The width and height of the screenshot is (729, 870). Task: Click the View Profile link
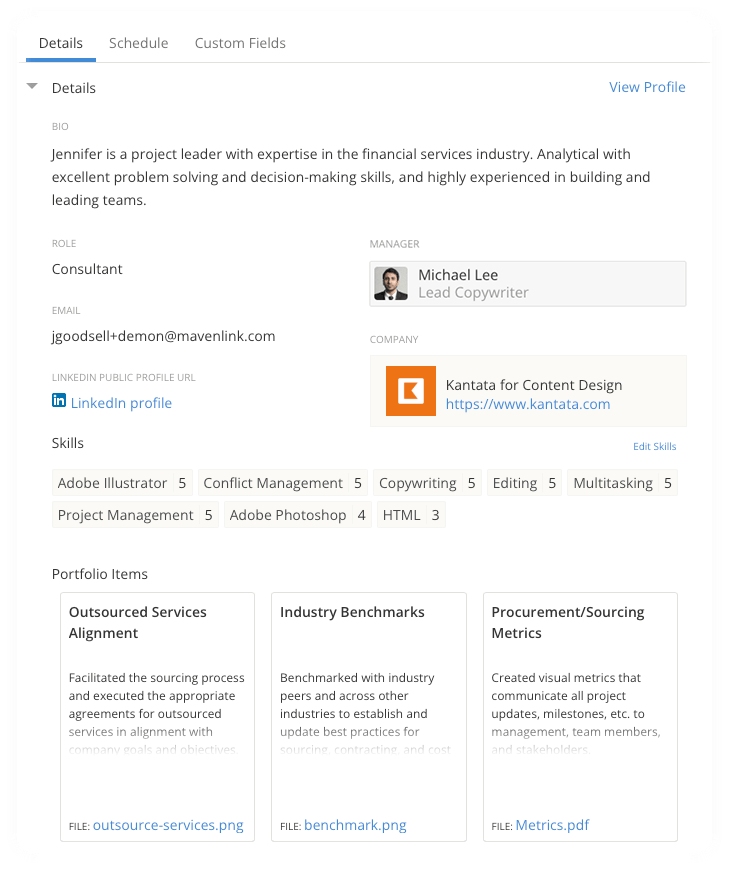click(647, 87)
